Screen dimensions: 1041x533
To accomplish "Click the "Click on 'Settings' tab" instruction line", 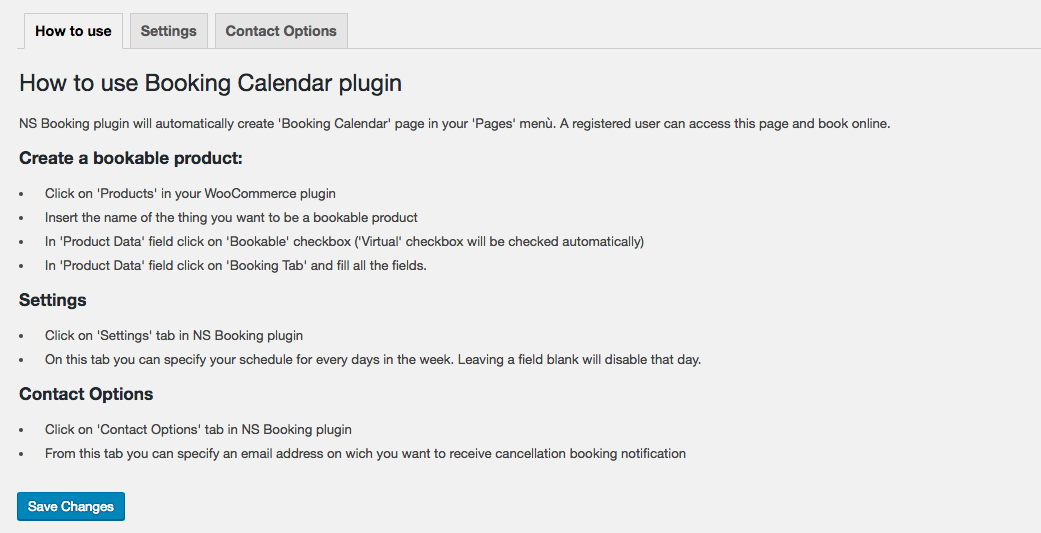I will [x=174, y=336].
